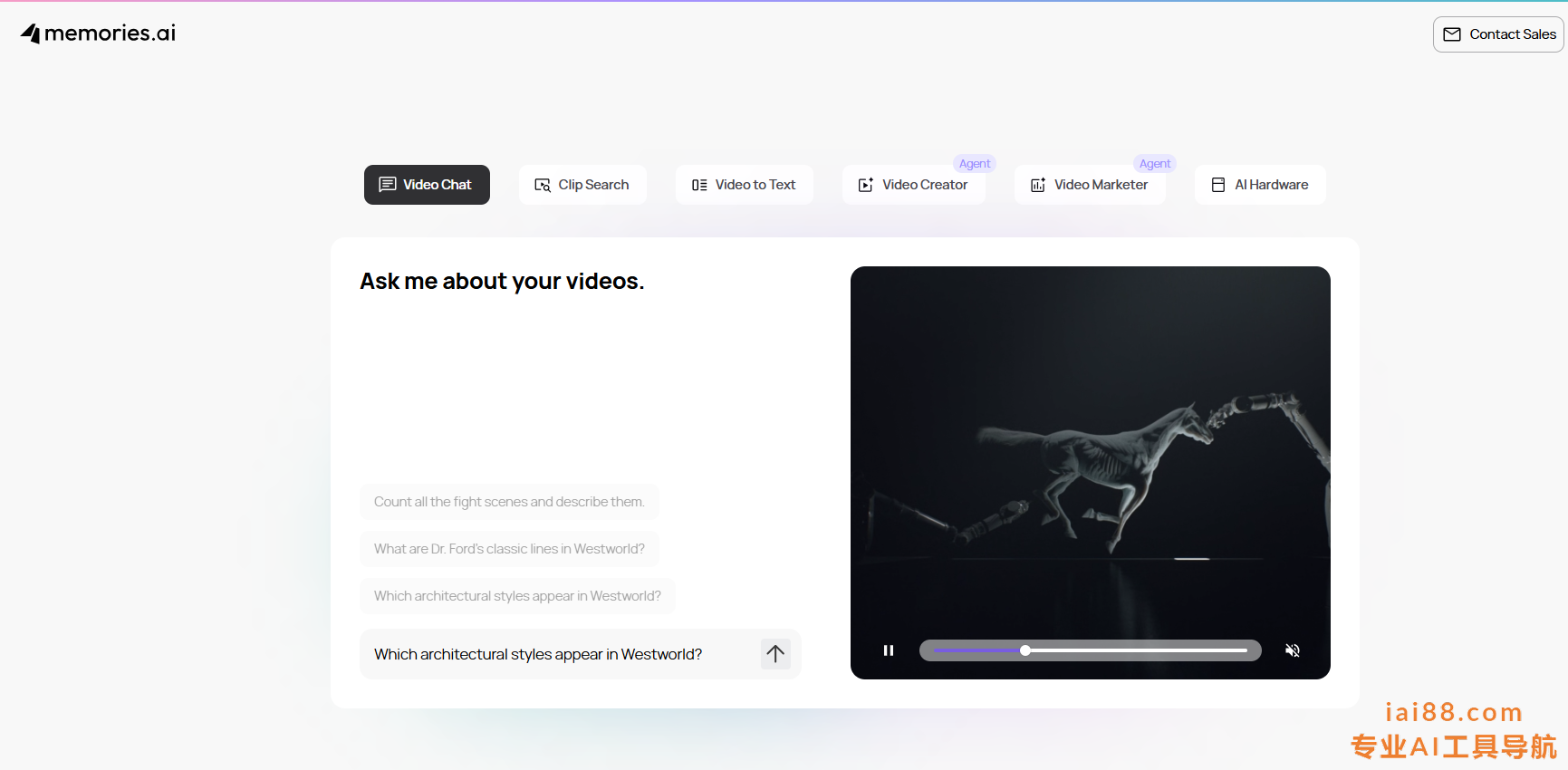This screenshot has height=770, width=1568.
Task: Select the architectural styles suggestion chip
Action: 517,596
